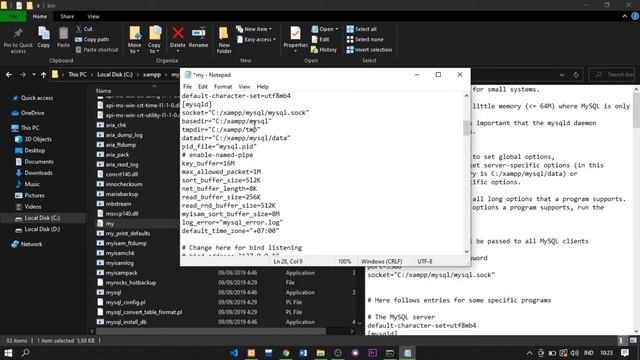Click 'Local Disk (C:)' in address bar
The image size is (640, 360).
coord(115,75)
